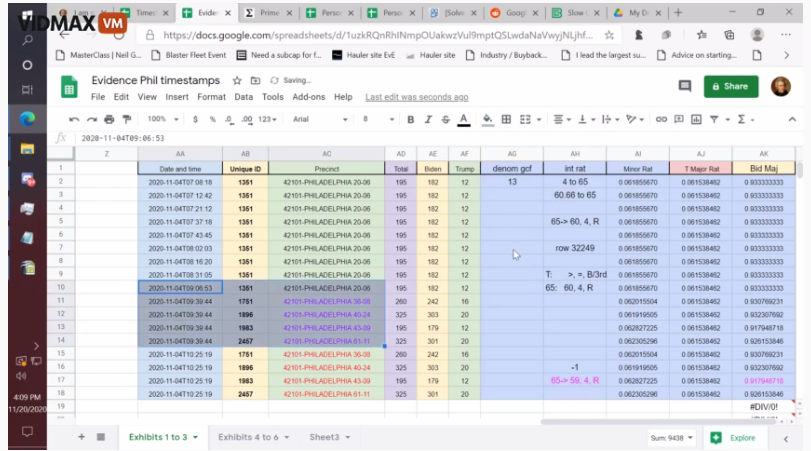
Task: Redo the last action in toolbar
Action: [x=92, y=119]
